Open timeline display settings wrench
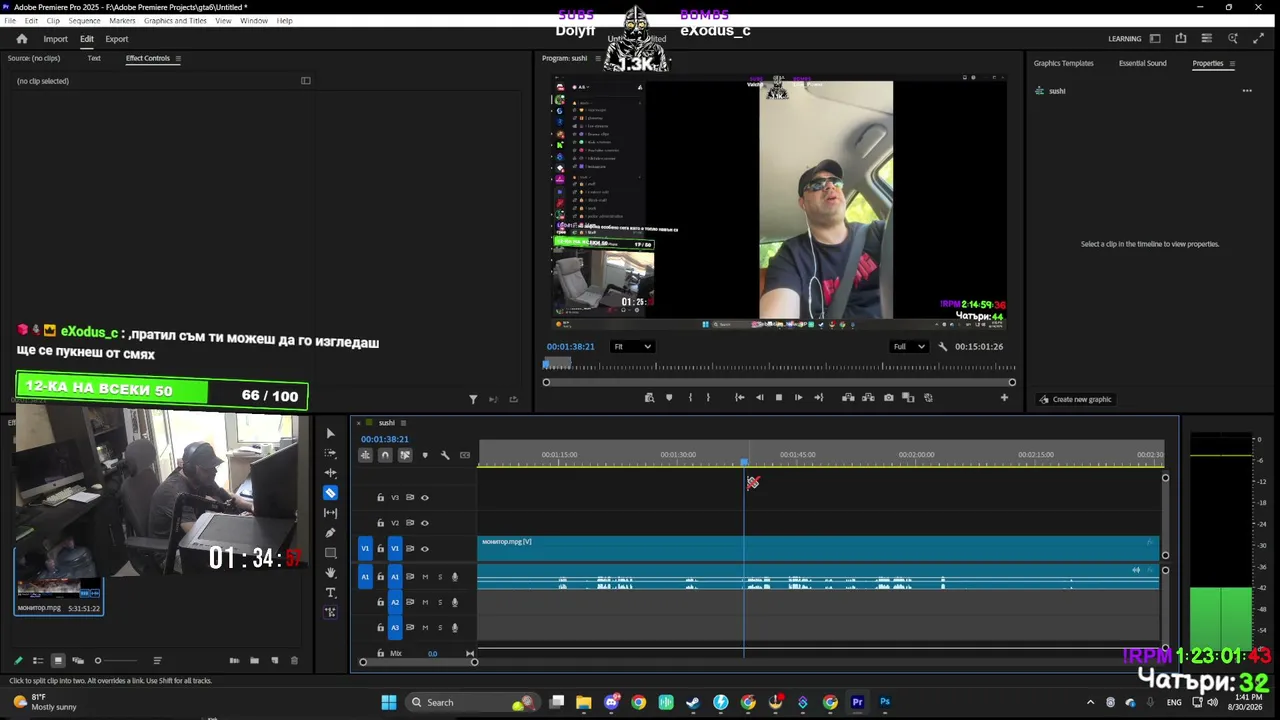The height and width of the screenshot is (720, 1280). [x=445, y=455]
